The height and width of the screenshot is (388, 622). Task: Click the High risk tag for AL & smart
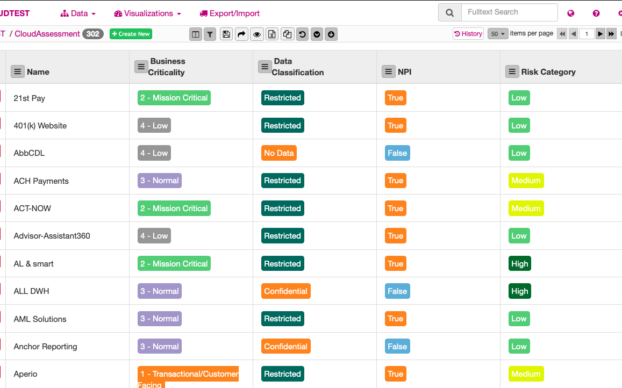point(520,263)
